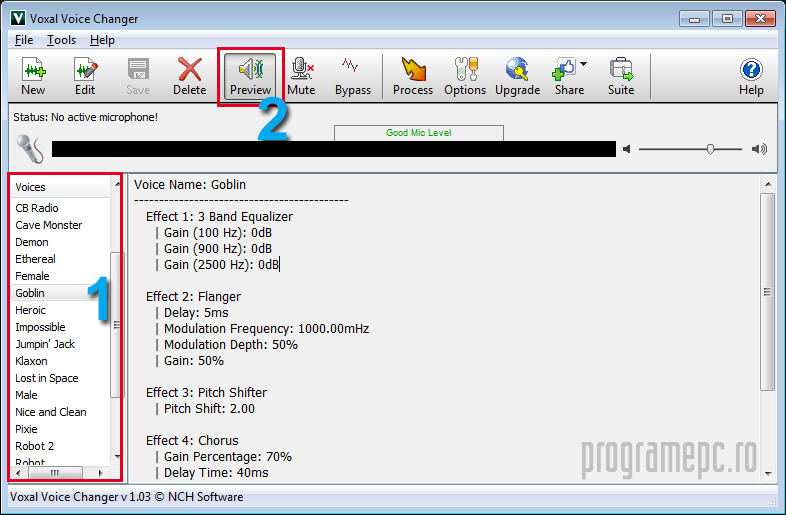Click the Delay: 5ms line
The image size is (786, 515).
tap(196, 313)
